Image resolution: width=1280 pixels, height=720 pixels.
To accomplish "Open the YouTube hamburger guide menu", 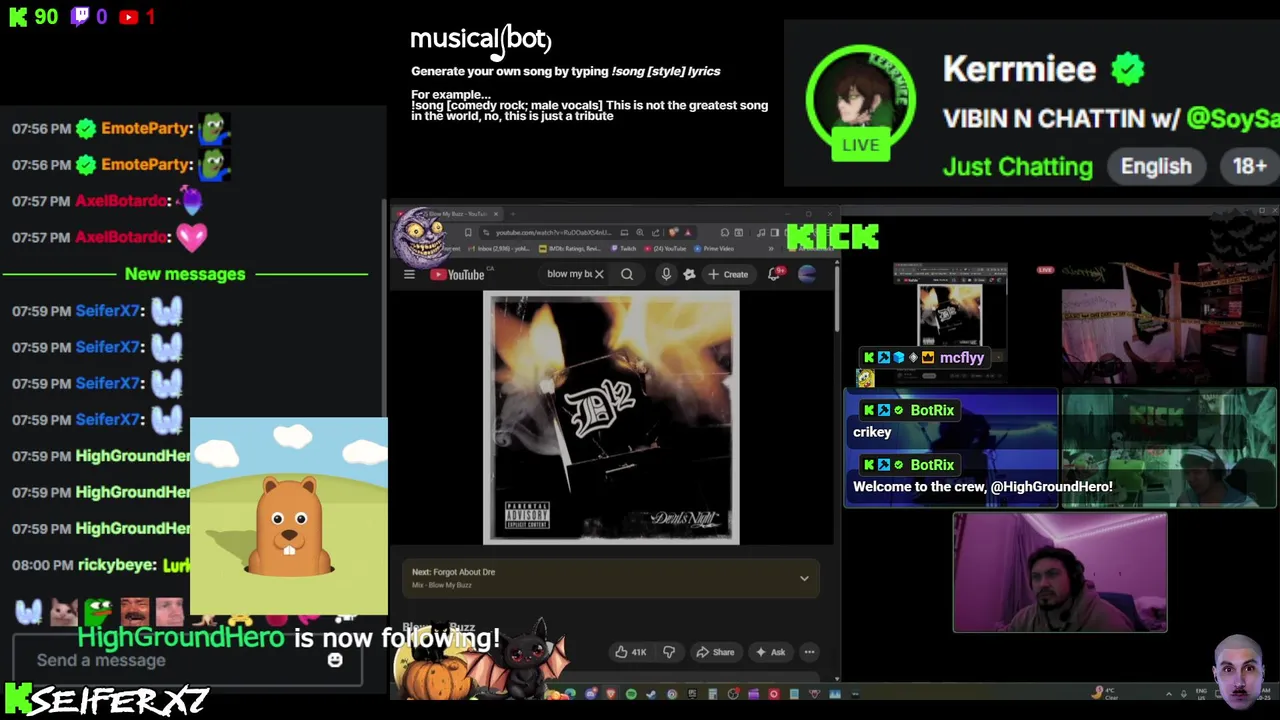I will tap(409, 274).
